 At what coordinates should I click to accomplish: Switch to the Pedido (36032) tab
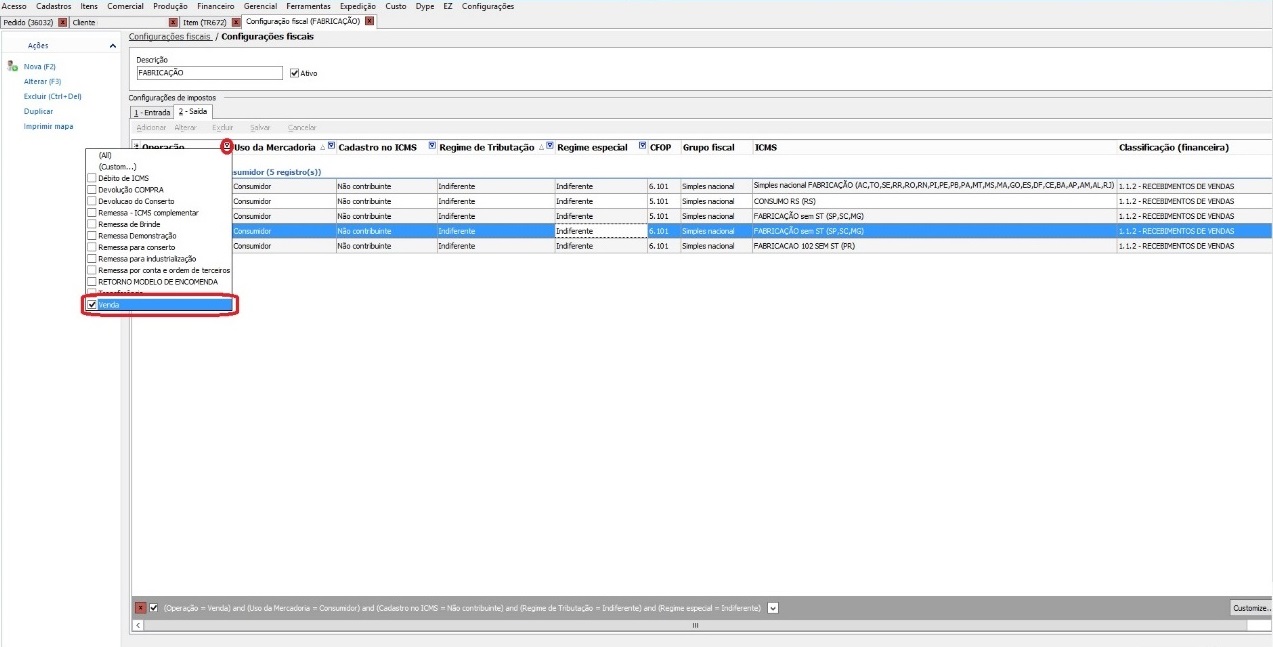point(29,22)
